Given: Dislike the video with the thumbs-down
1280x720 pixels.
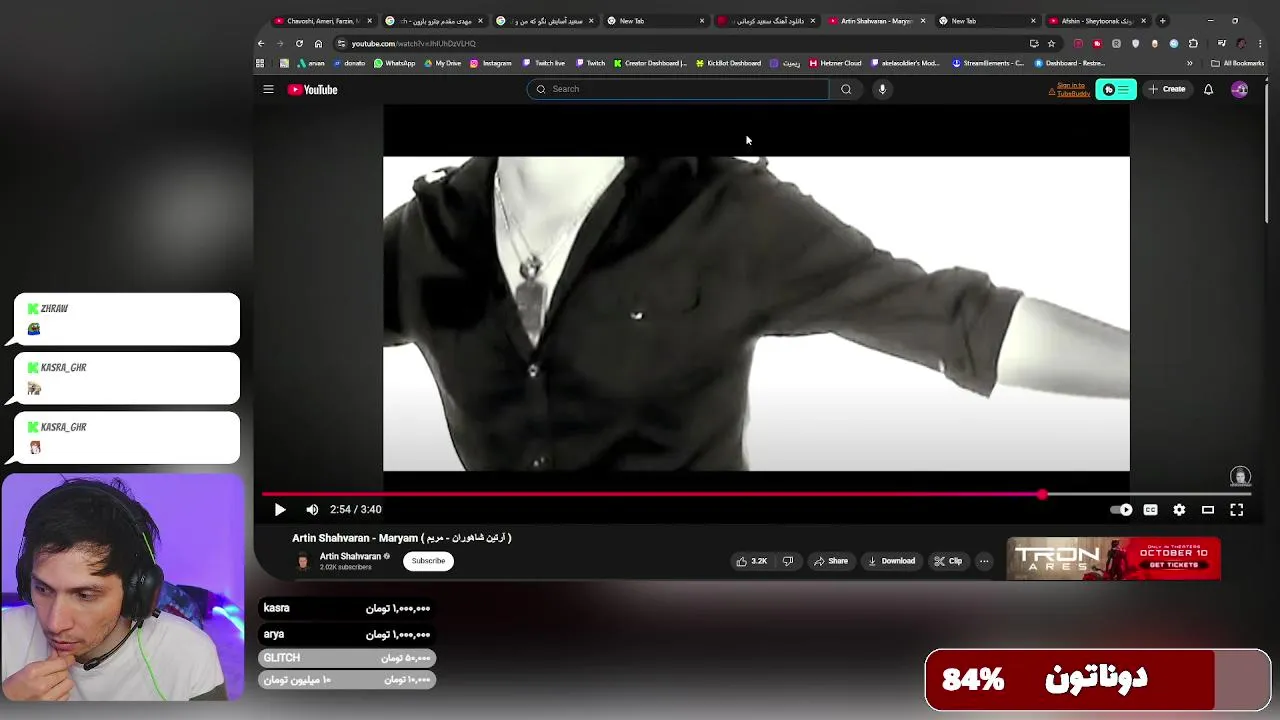Looking at the screenshot, I should pos(788,561).
